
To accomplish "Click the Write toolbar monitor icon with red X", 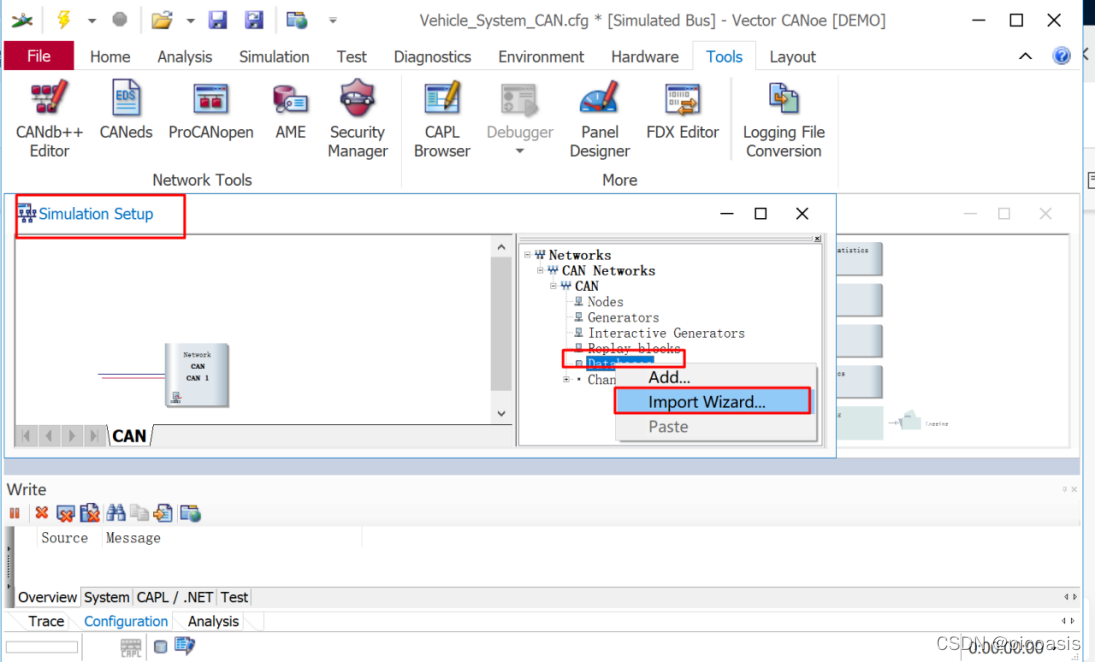I will [x=65, y=513].
